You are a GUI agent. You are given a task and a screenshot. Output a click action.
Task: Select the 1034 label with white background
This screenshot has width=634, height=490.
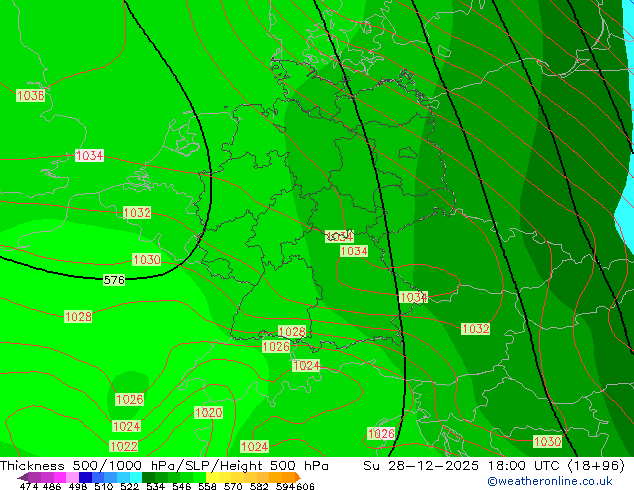point(89,155)
